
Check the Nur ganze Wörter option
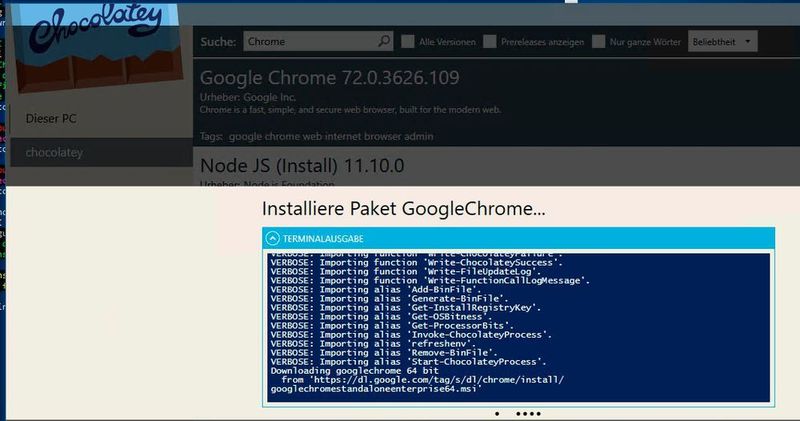click(598, 41)
